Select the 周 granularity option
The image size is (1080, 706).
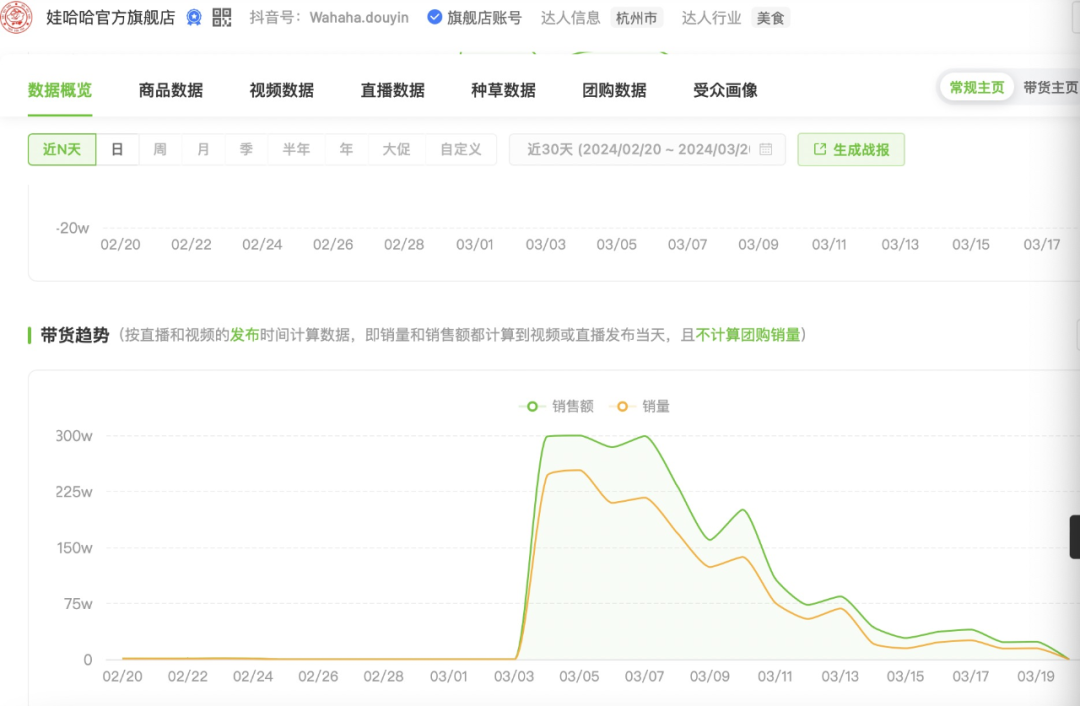point(160,150)
